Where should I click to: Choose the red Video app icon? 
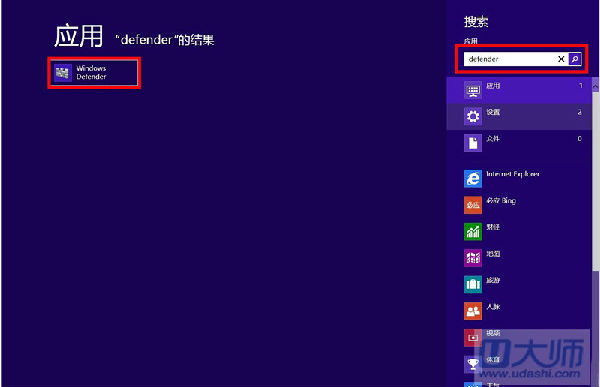[473, 337]
